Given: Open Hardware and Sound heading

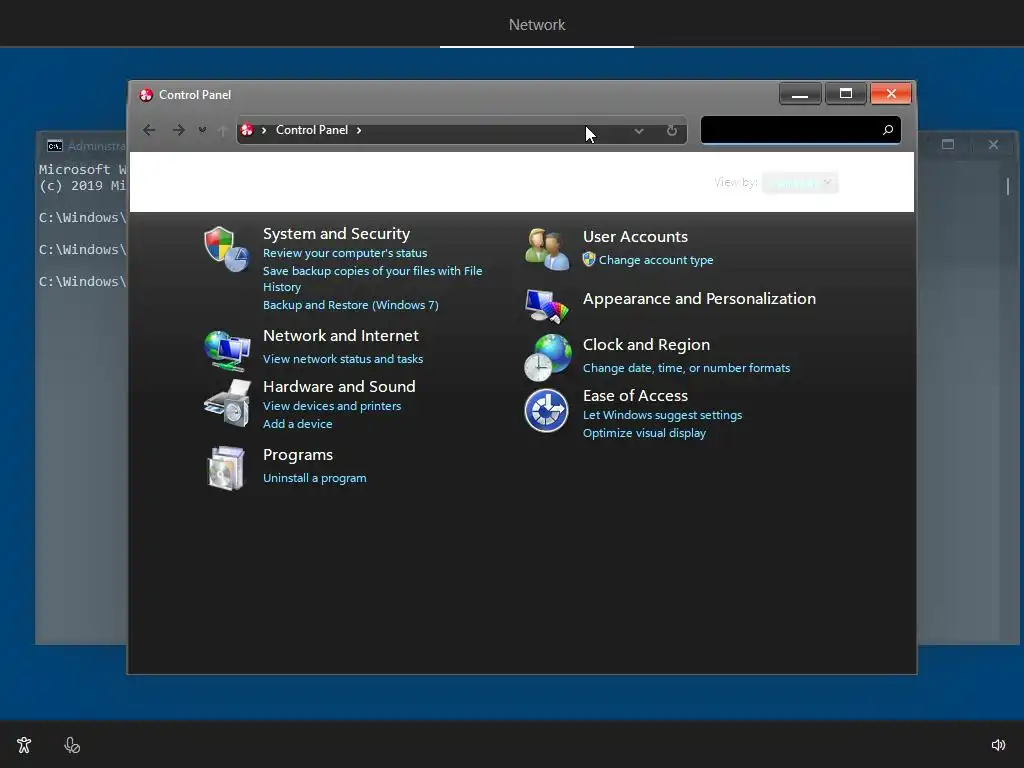Looking at the screenshot, I should (x=339, y=387).
